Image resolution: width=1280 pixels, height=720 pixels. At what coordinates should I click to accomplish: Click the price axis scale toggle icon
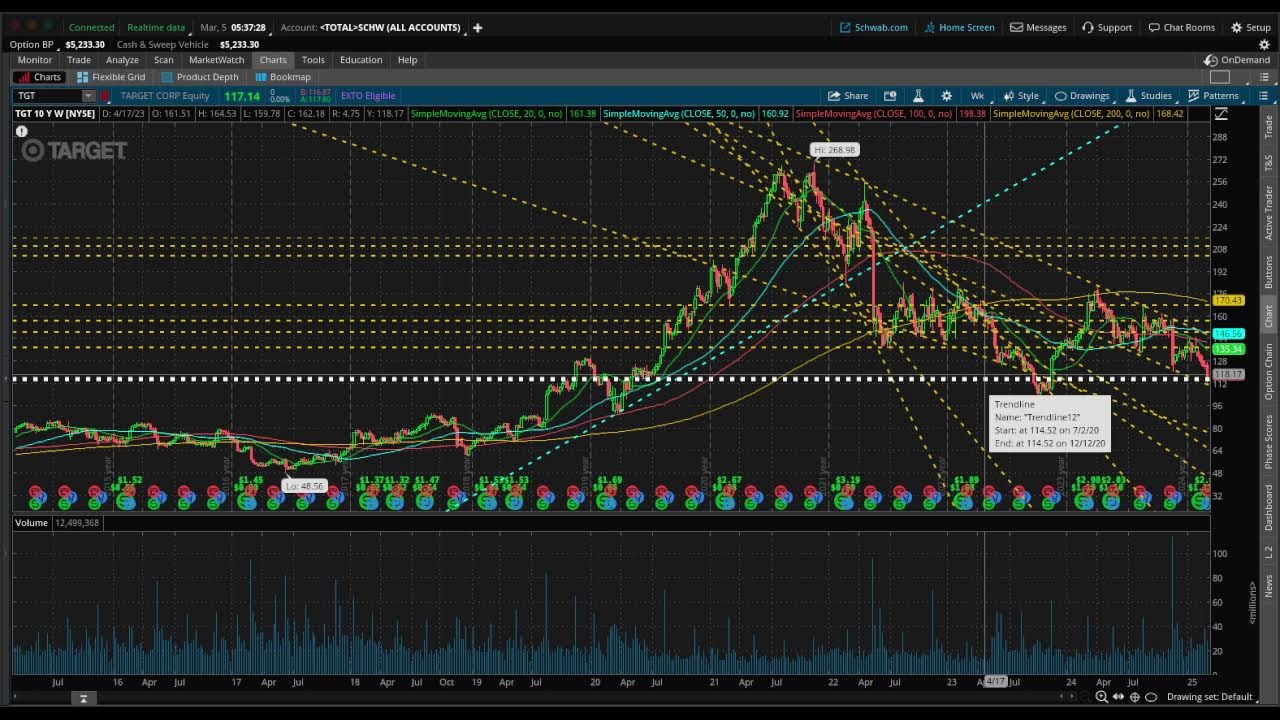click(x=1221, y=114)
